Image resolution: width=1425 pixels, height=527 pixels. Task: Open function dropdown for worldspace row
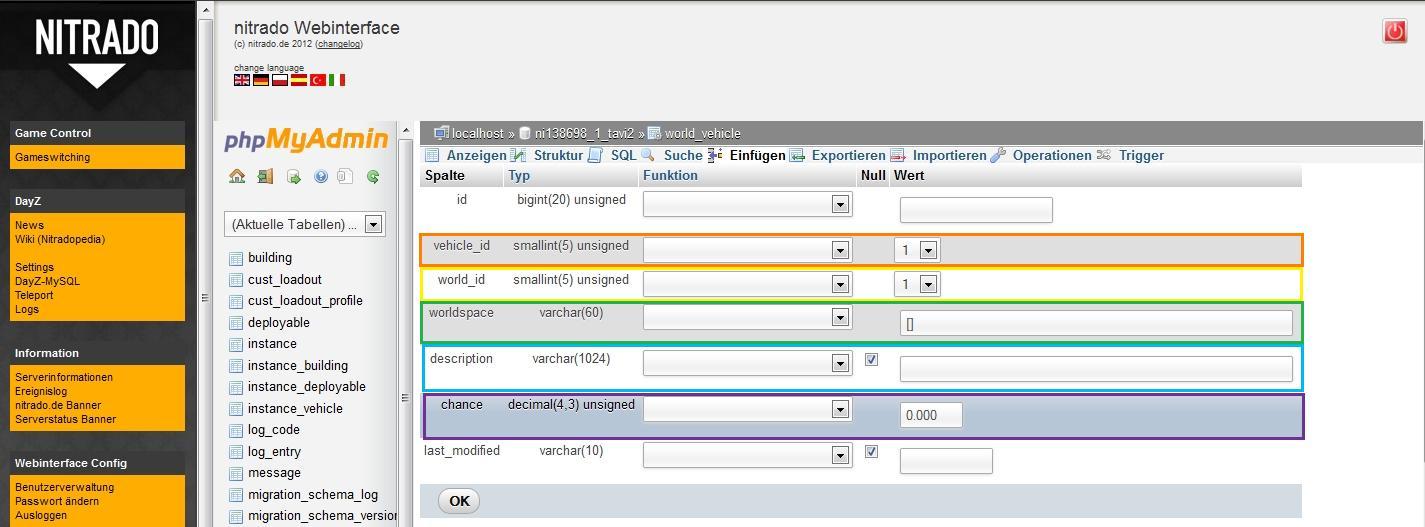[x=747, y=317]
